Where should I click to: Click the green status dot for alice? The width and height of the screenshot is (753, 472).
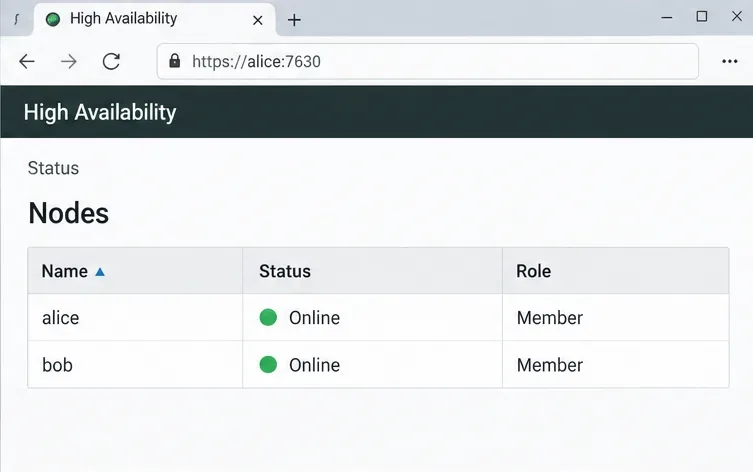[268, 317]
